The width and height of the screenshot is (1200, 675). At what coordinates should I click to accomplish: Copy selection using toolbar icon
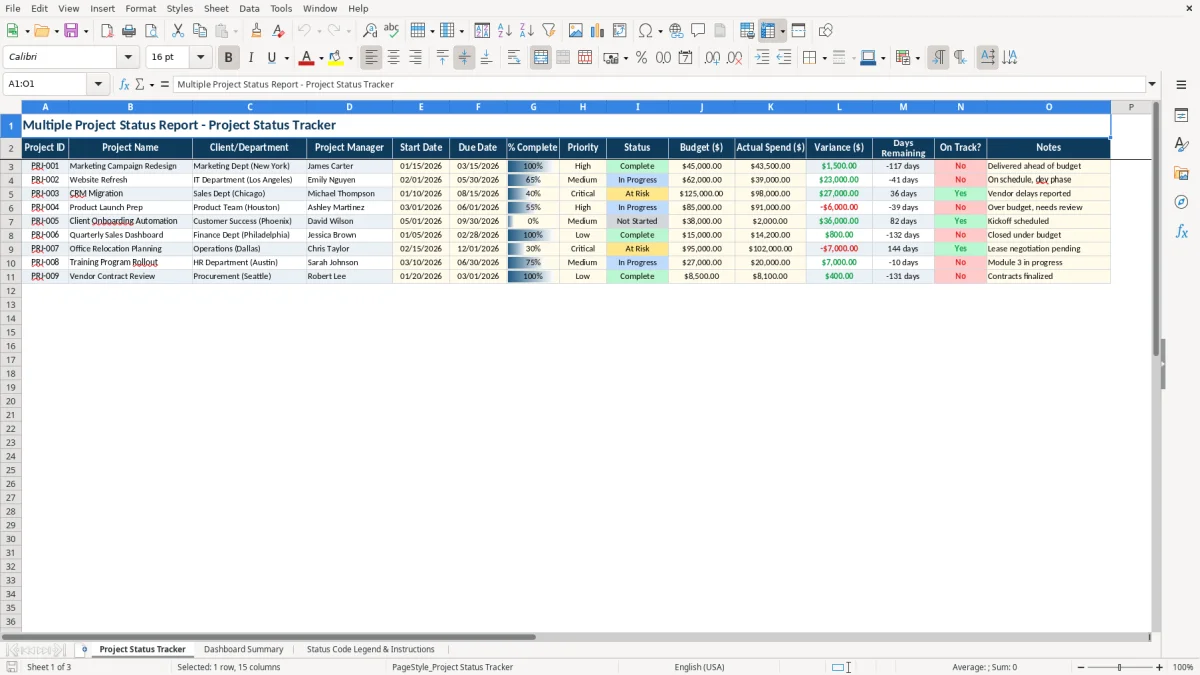[199, 31]
